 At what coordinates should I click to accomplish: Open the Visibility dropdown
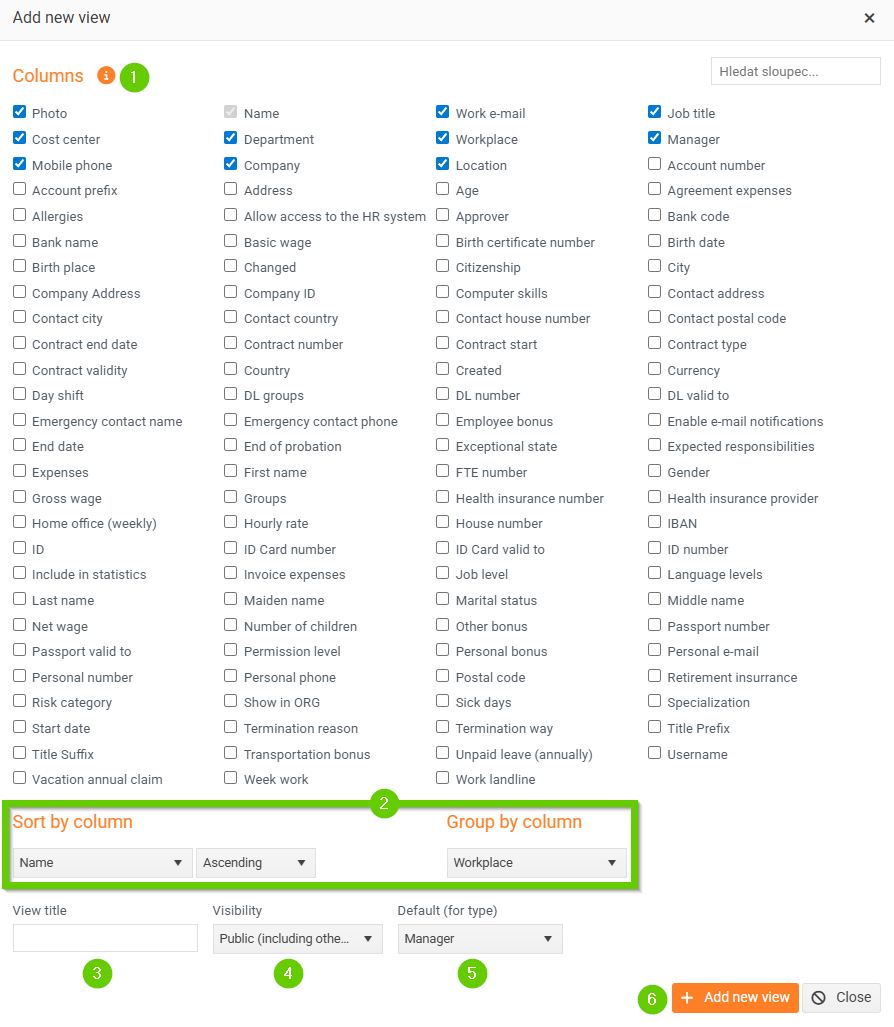pos(297,939)
